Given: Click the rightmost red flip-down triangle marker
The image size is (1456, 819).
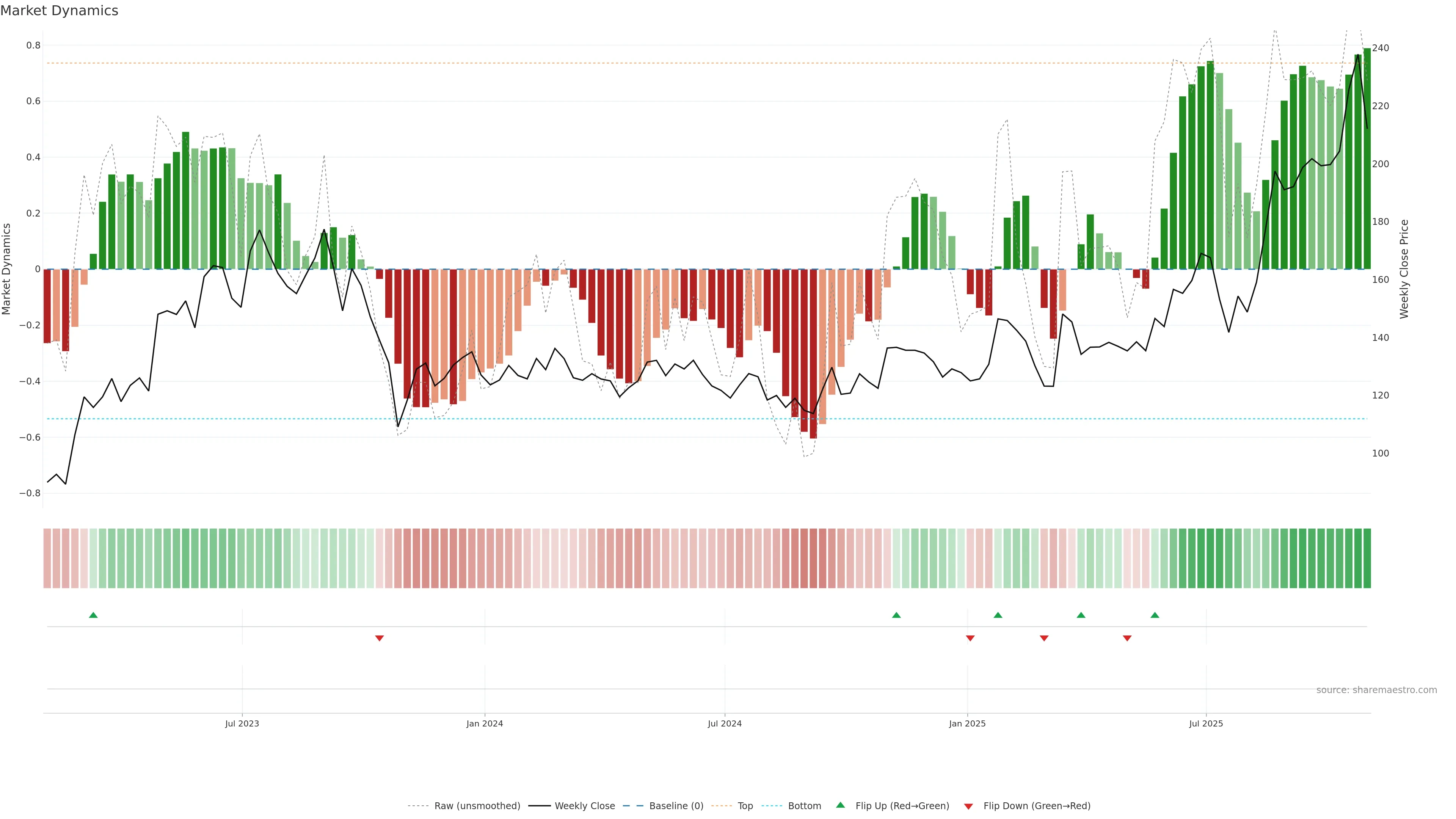Looking at the screenshot, I should click(1127, 638).
